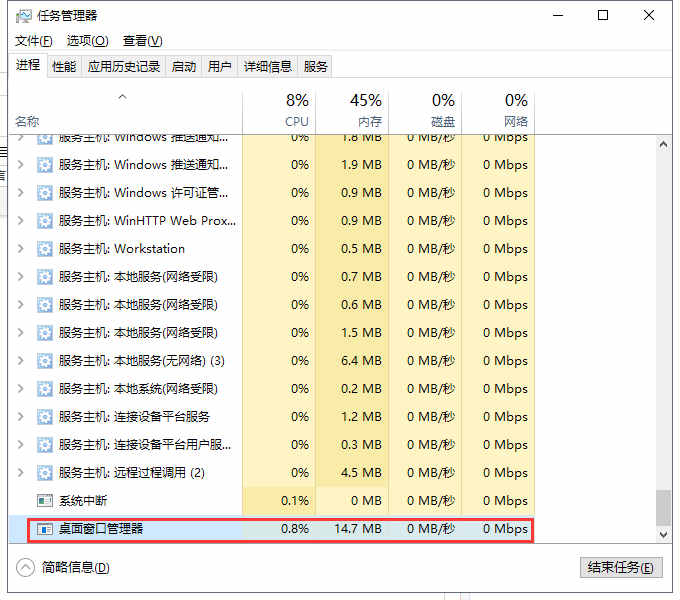Click the vertical scrollbar thumb
The image size is (680, 600).
(663, 507)
